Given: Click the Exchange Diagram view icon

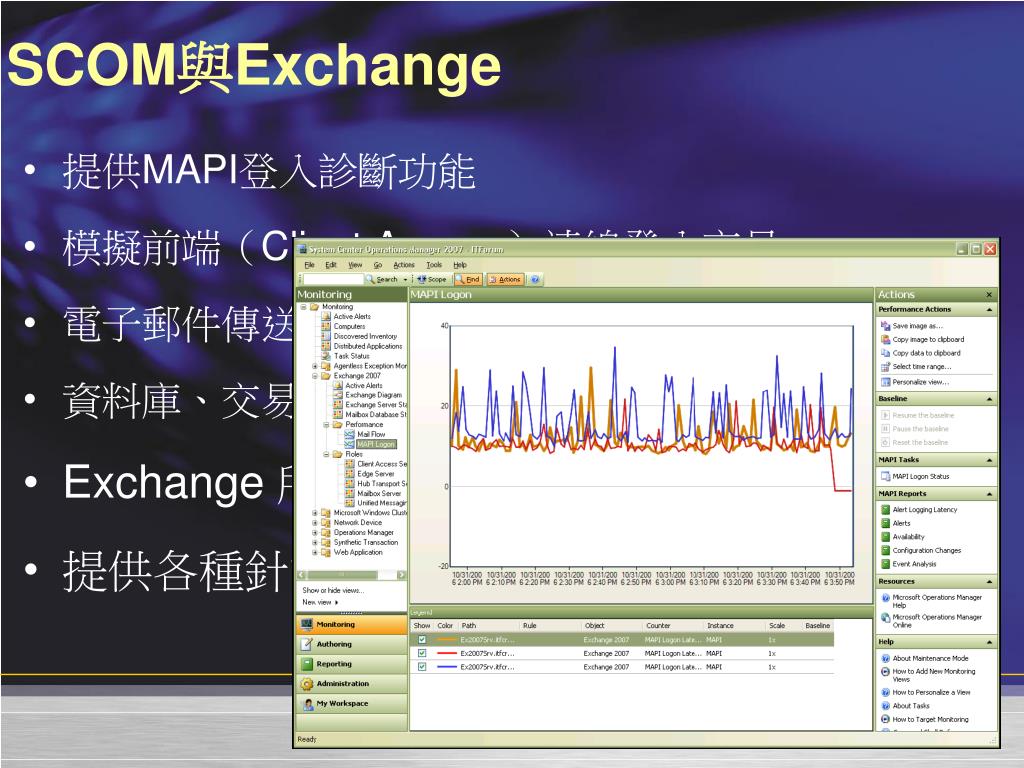Looking at the screenshot, I should click(338, 395).
